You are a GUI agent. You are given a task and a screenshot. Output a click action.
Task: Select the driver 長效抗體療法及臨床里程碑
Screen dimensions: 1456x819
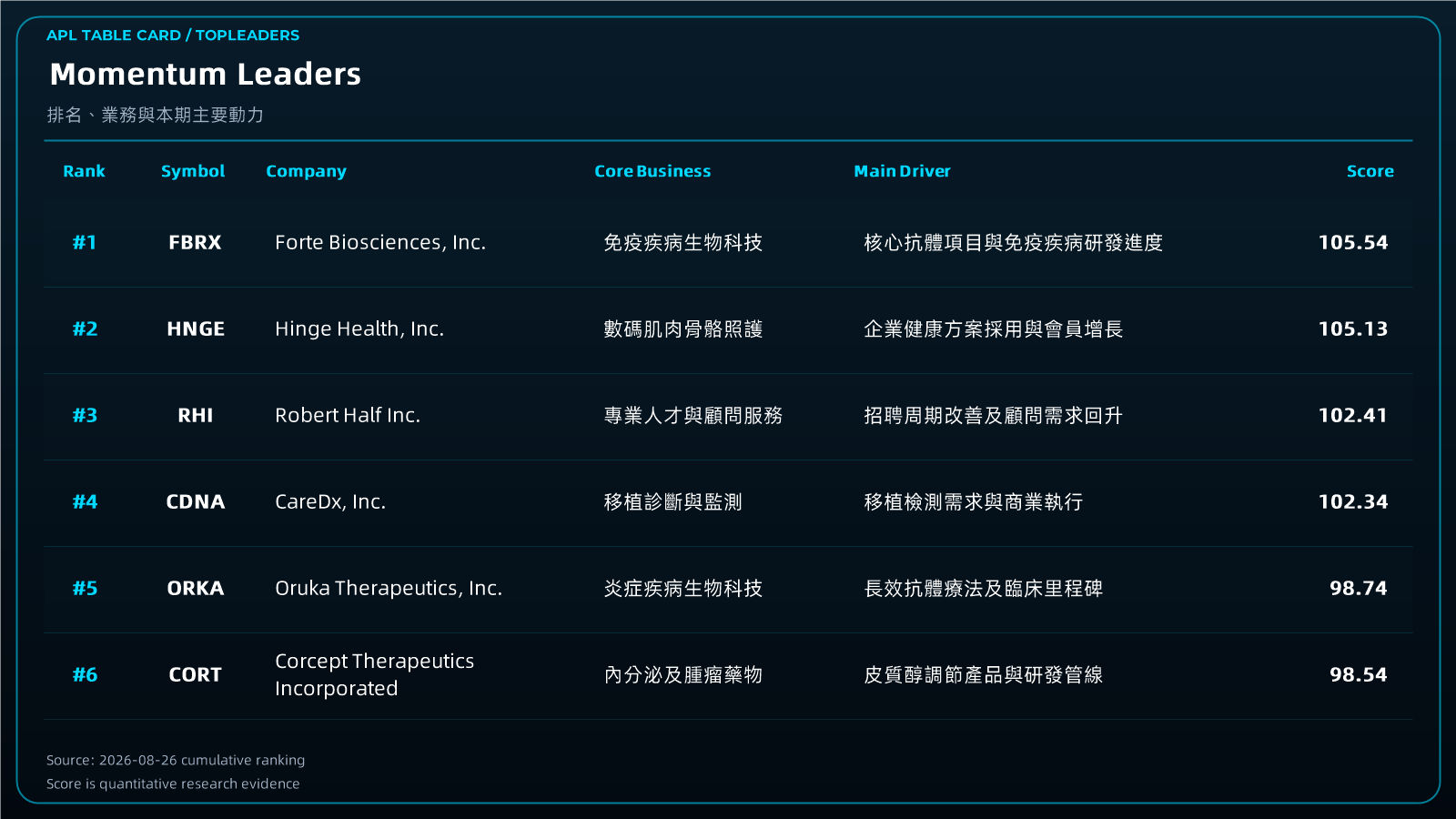pyautogui.click(x=984, y=589)
